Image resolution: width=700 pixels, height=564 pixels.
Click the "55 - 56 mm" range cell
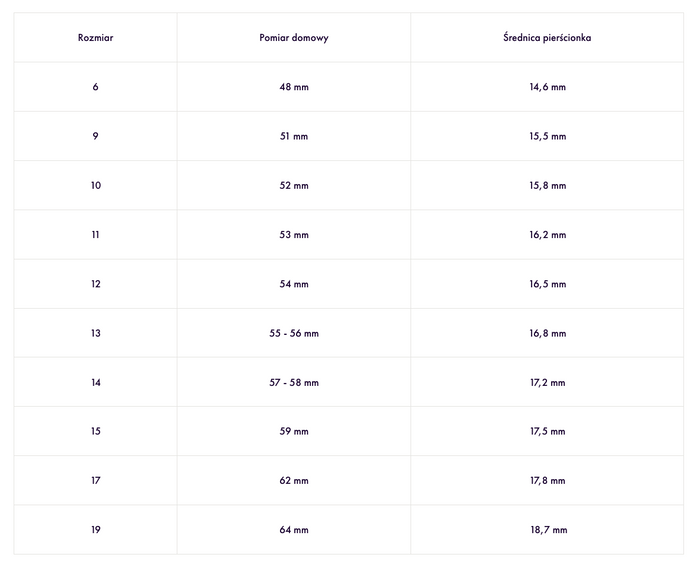294,333
